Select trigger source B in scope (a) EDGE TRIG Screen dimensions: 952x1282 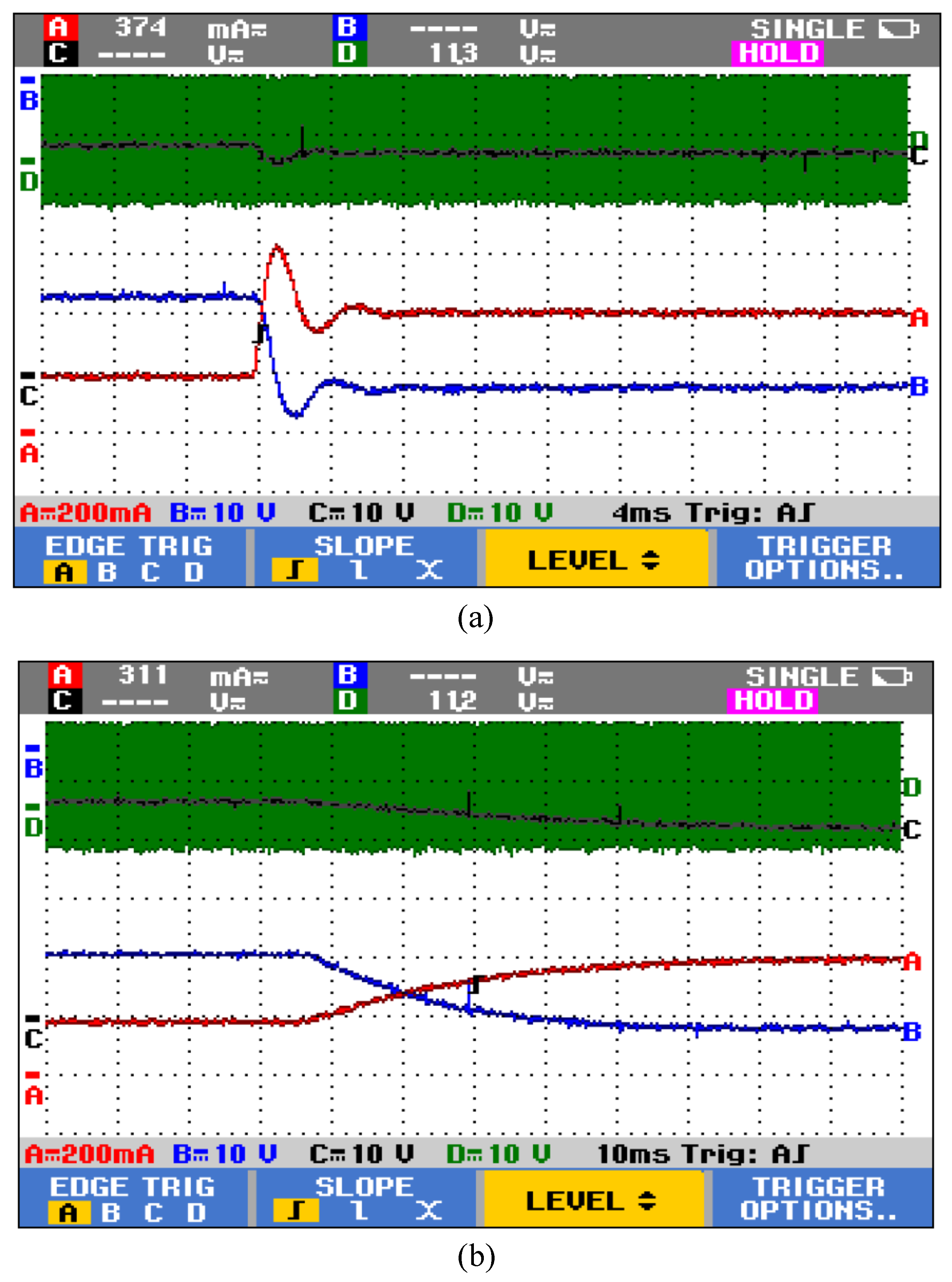(107, 573)
